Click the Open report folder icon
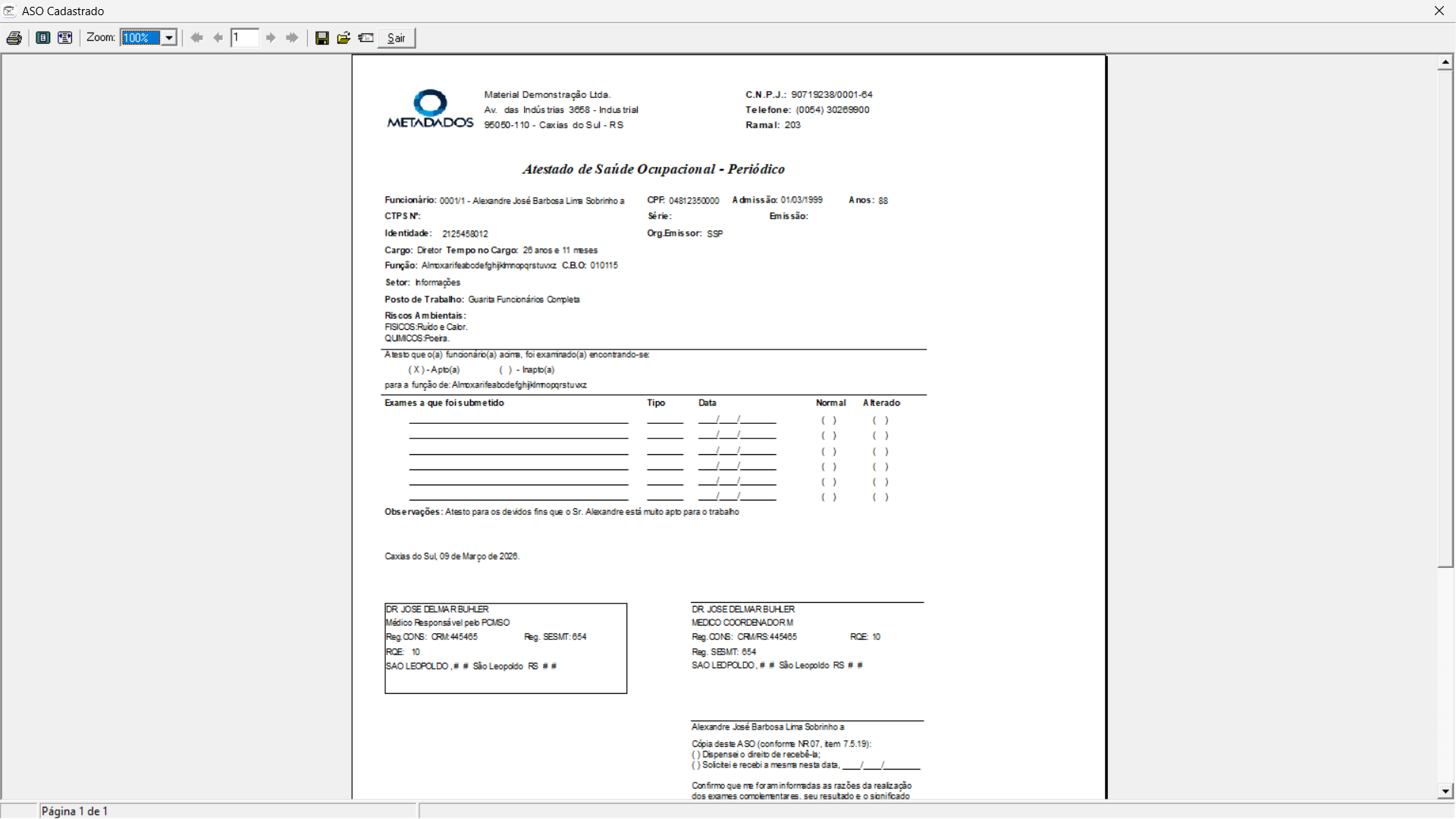Image resolution: width=1456 pixels, height=819 pixels. click(344, 38)
